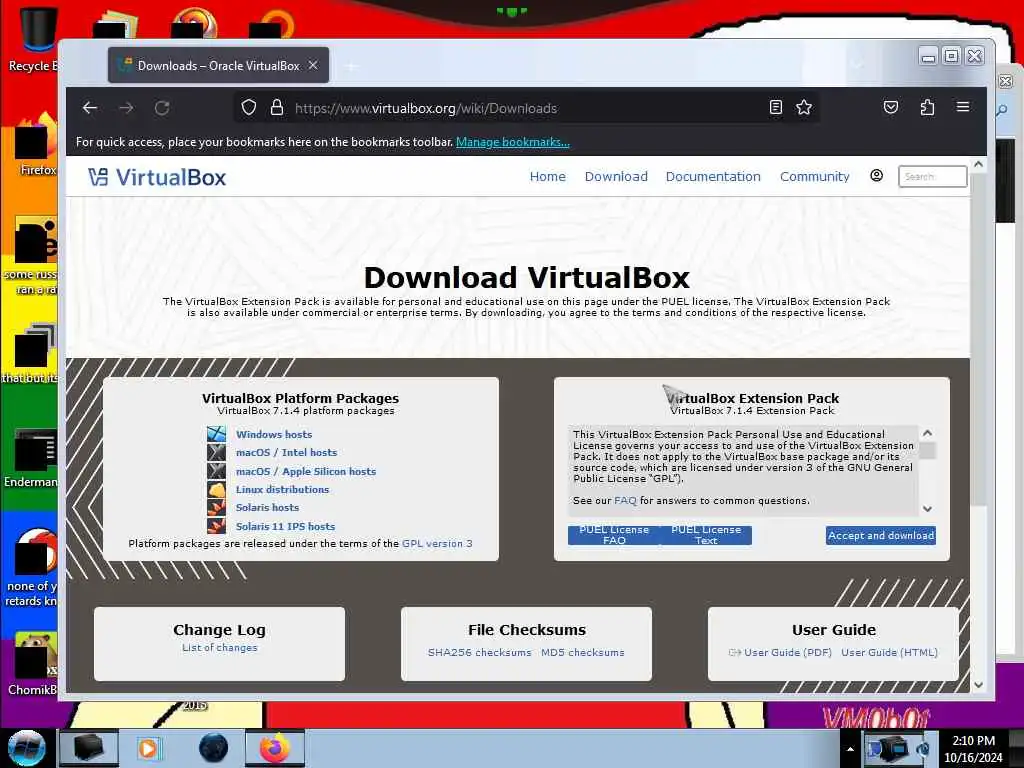1024x768 pixels.
Task: Open the Documentation nav item
Action: click(x=713, y=176)
